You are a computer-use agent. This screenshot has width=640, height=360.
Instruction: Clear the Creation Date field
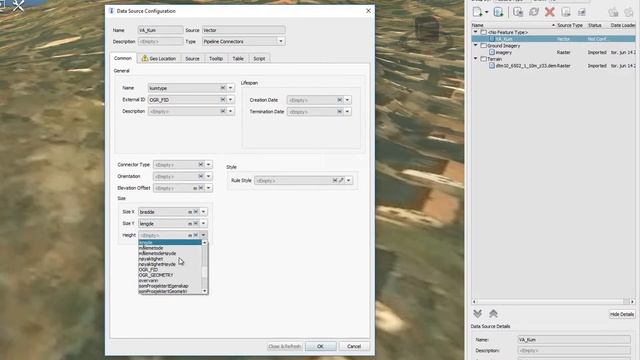click(x=340, y=100)
